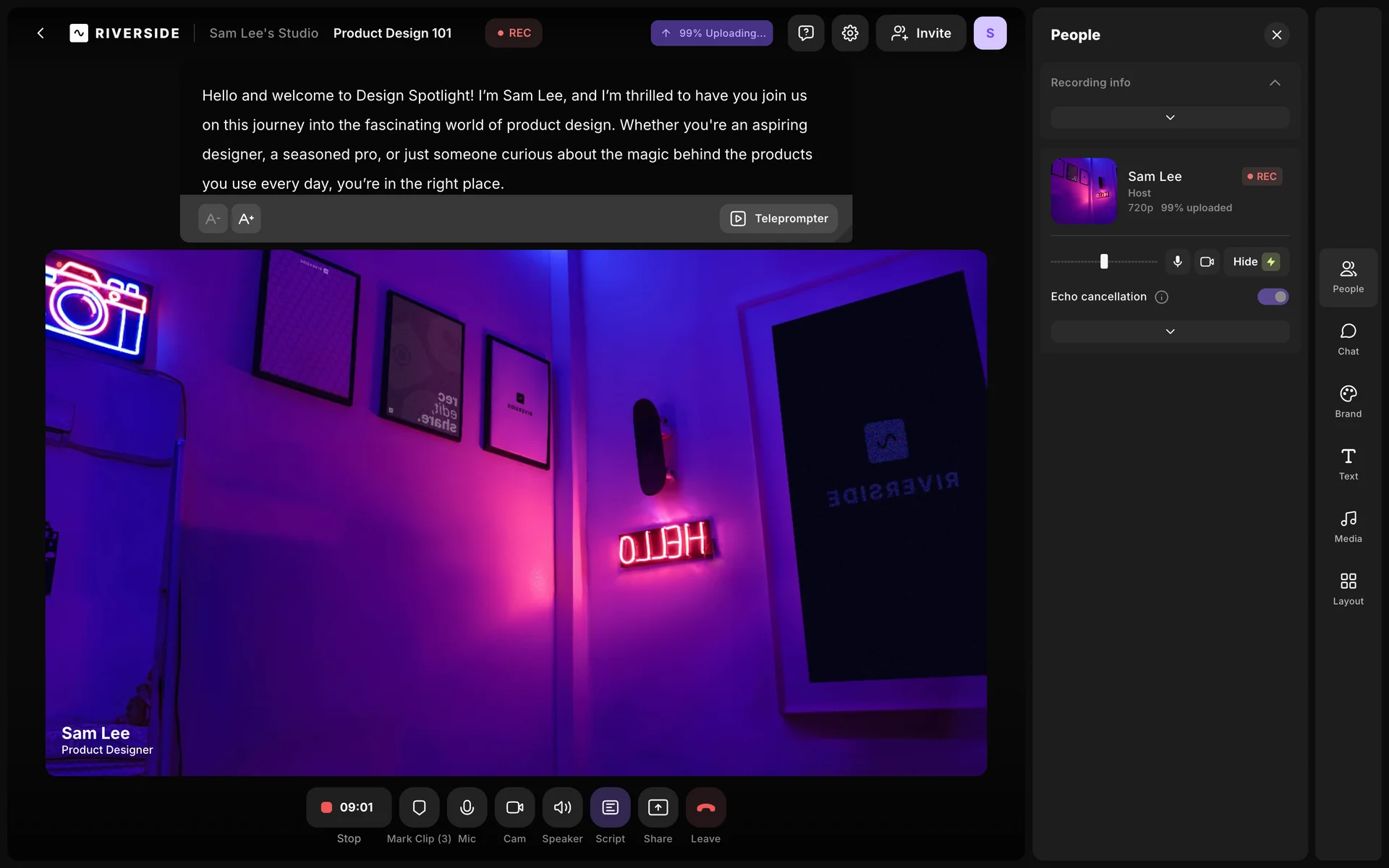Mute Sam Lee's microphone in People panel
Image resolution: width=1389 pixels, height=868 pixels.
tap(1177, 262)
